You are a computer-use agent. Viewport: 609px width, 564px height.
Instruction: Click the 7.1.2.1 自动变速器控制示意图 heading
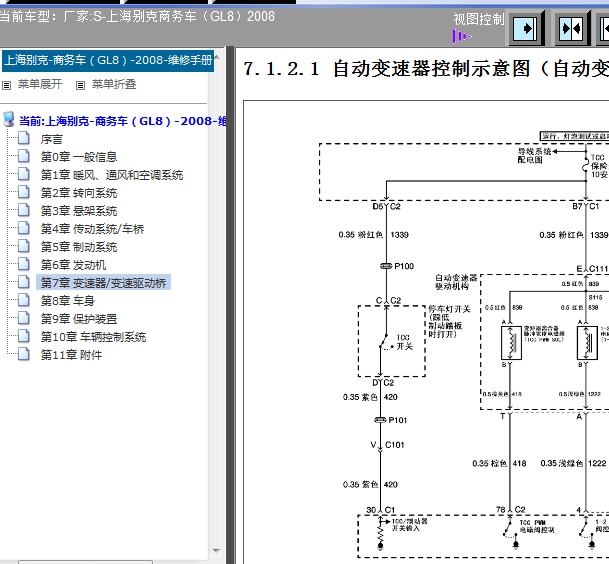coord(426,69)
